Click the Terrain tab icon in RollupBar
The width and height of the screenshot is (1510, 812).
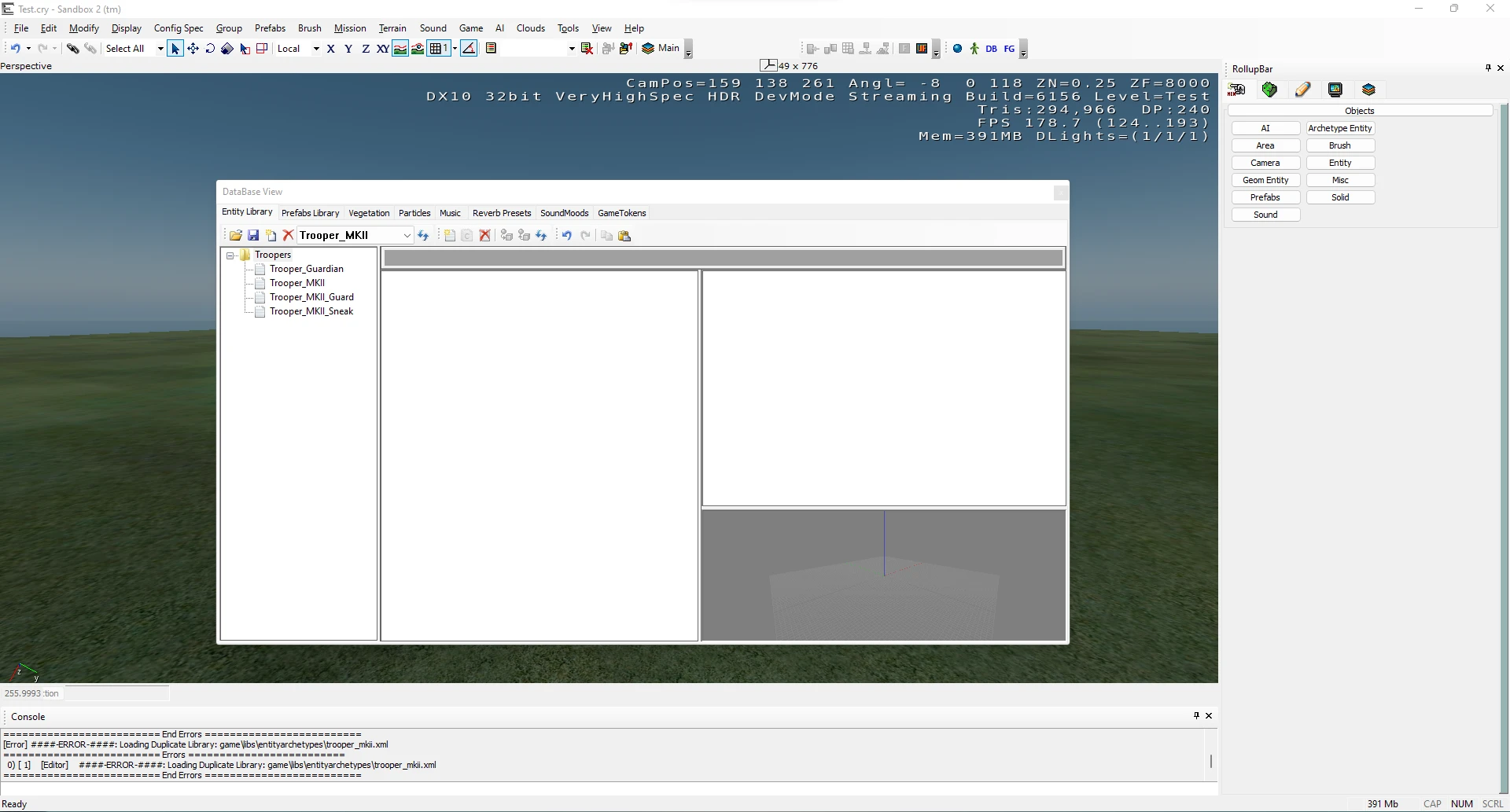click(1269, 90)
